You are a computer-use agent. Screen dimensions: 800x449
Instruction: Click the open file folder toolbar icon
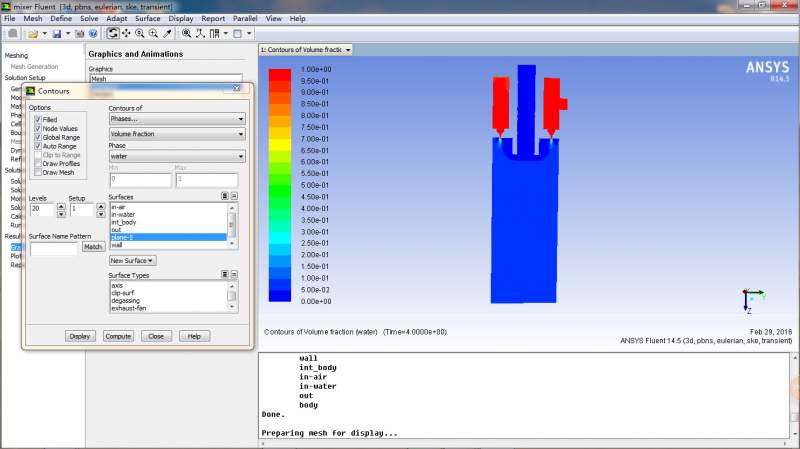(x=33, y=34)
